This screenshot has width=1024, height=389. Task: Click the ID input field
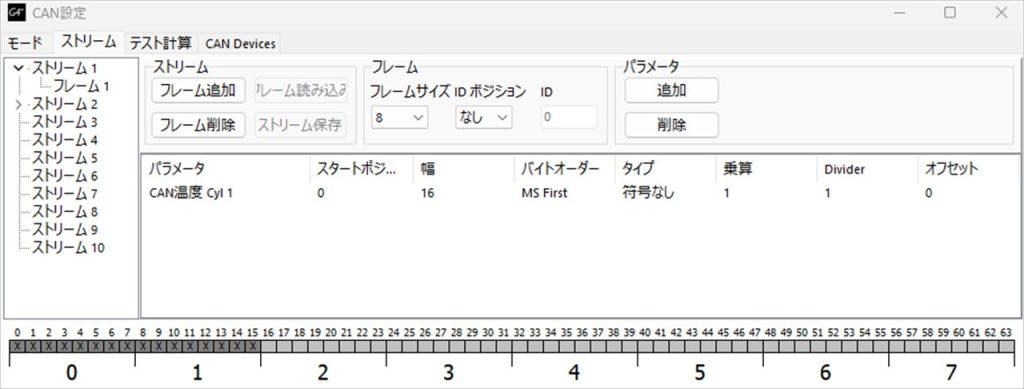tap(569, 117)
